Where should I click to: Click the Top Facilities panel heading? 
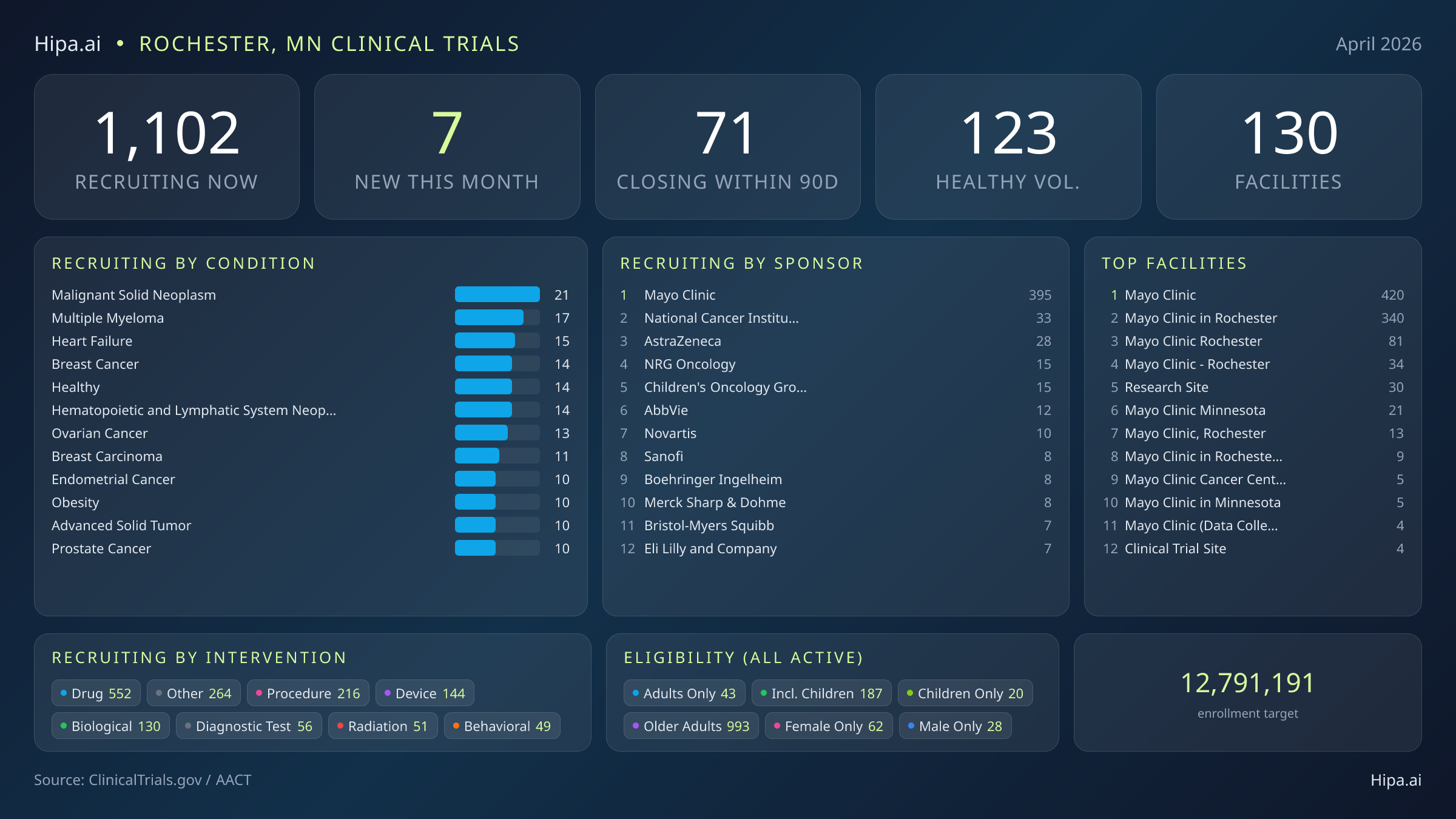click(1175, 263)
